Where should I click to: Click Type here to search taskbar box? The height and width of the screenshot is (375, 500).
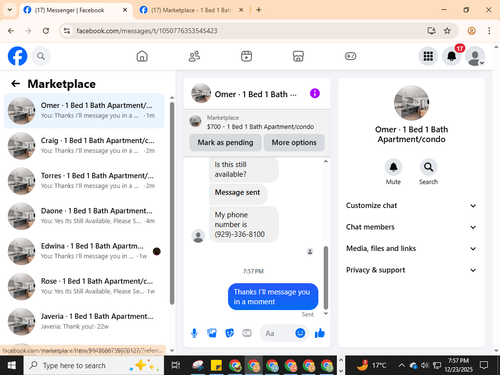click(x=94, y=365)
